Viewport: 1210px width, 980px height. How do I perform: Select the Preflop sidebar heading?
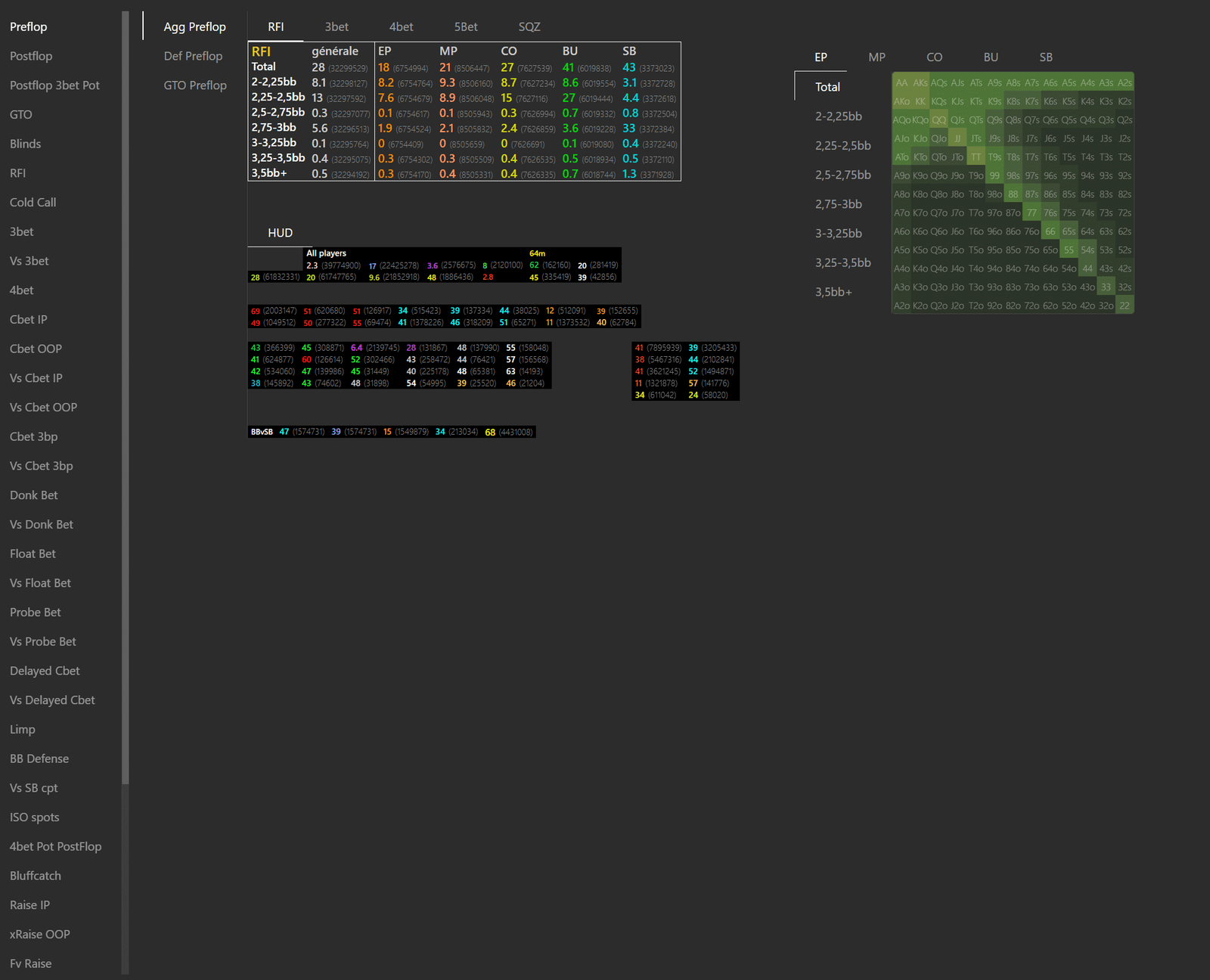(29, 27)
